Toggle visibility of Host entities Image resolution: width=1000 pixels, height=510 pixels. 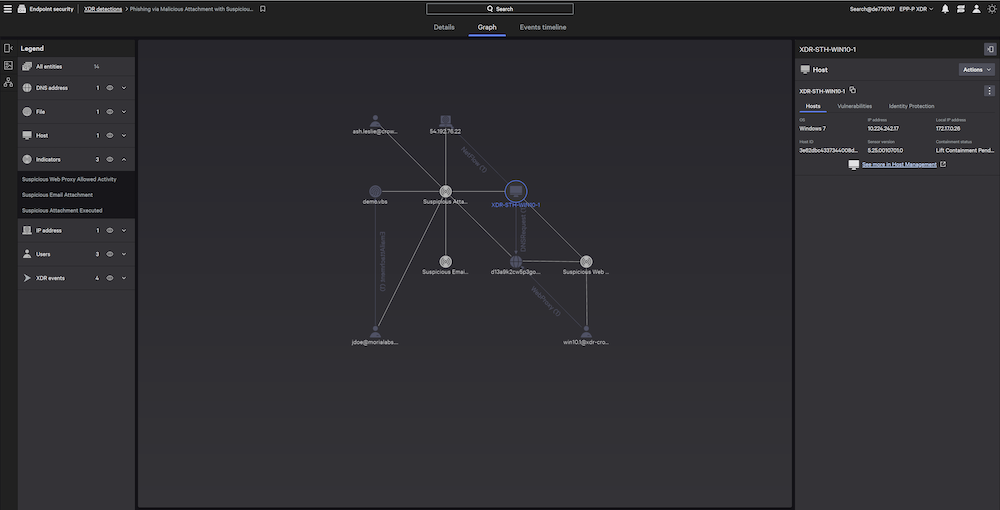[x=110, y=135]
